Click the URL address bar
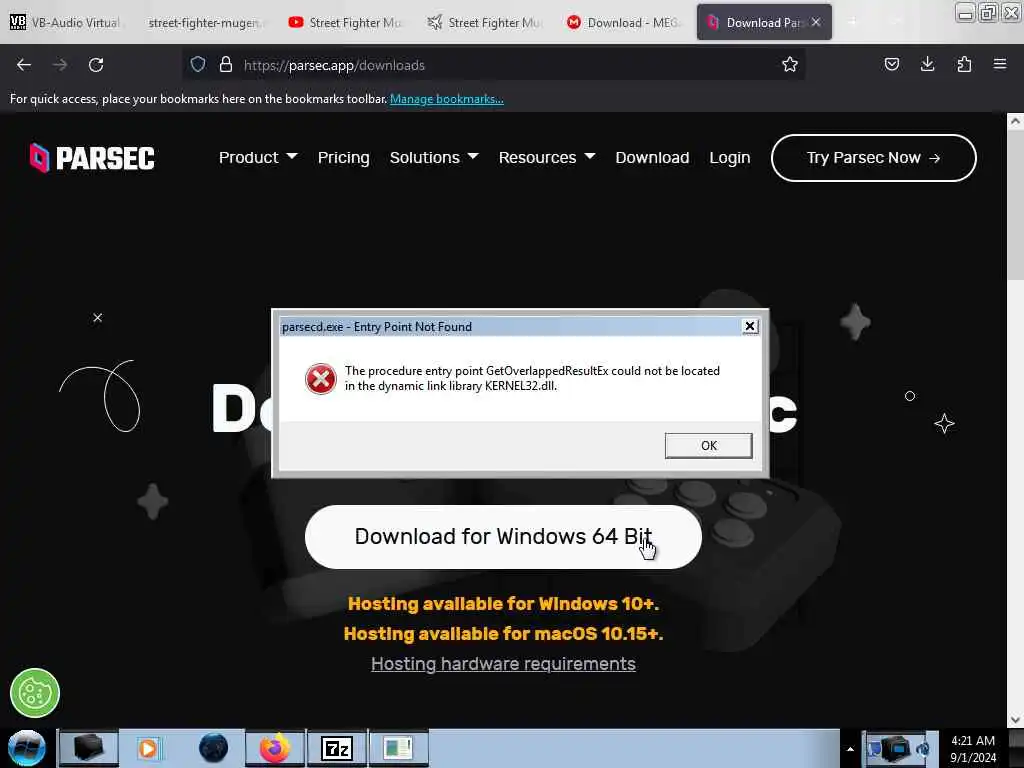This screenshot has height=768, width=1024. (496, 65)
